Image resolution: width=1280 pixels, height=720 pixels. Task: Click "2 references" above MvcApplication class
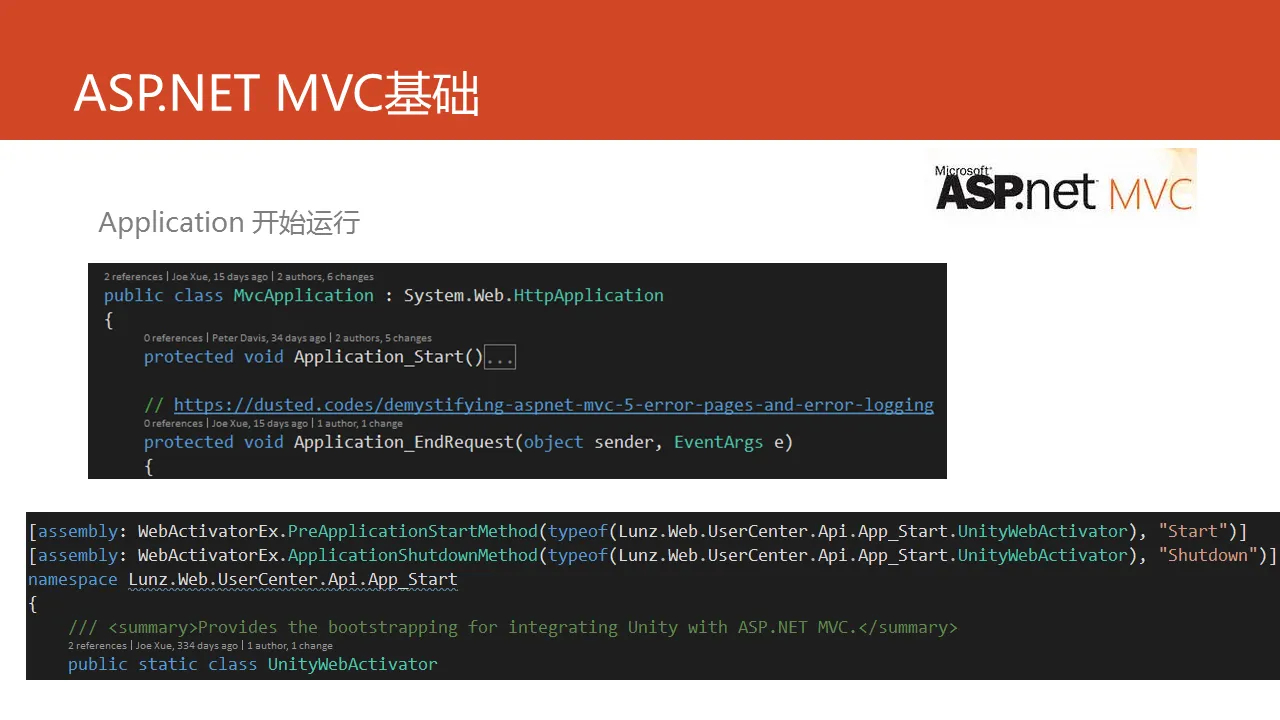pyautogui.click(x=133, y=277)
